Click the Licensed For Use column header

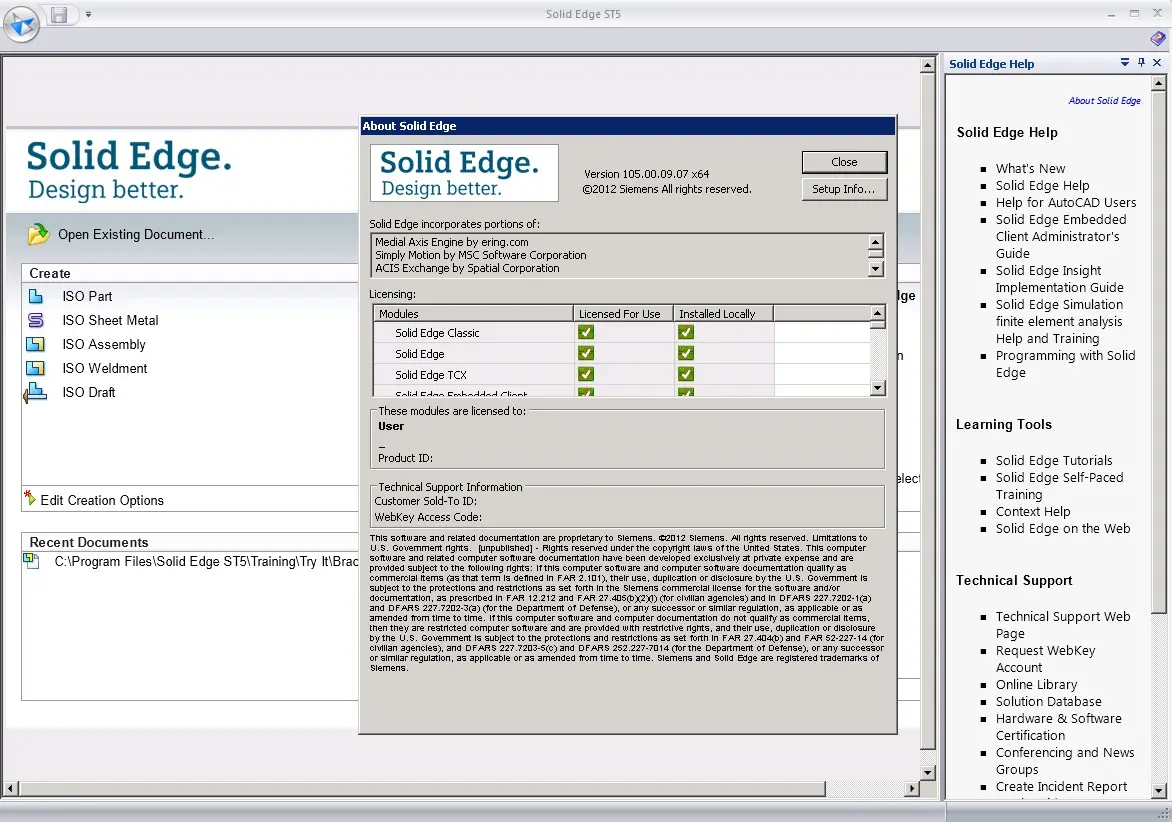coord(623,314)
